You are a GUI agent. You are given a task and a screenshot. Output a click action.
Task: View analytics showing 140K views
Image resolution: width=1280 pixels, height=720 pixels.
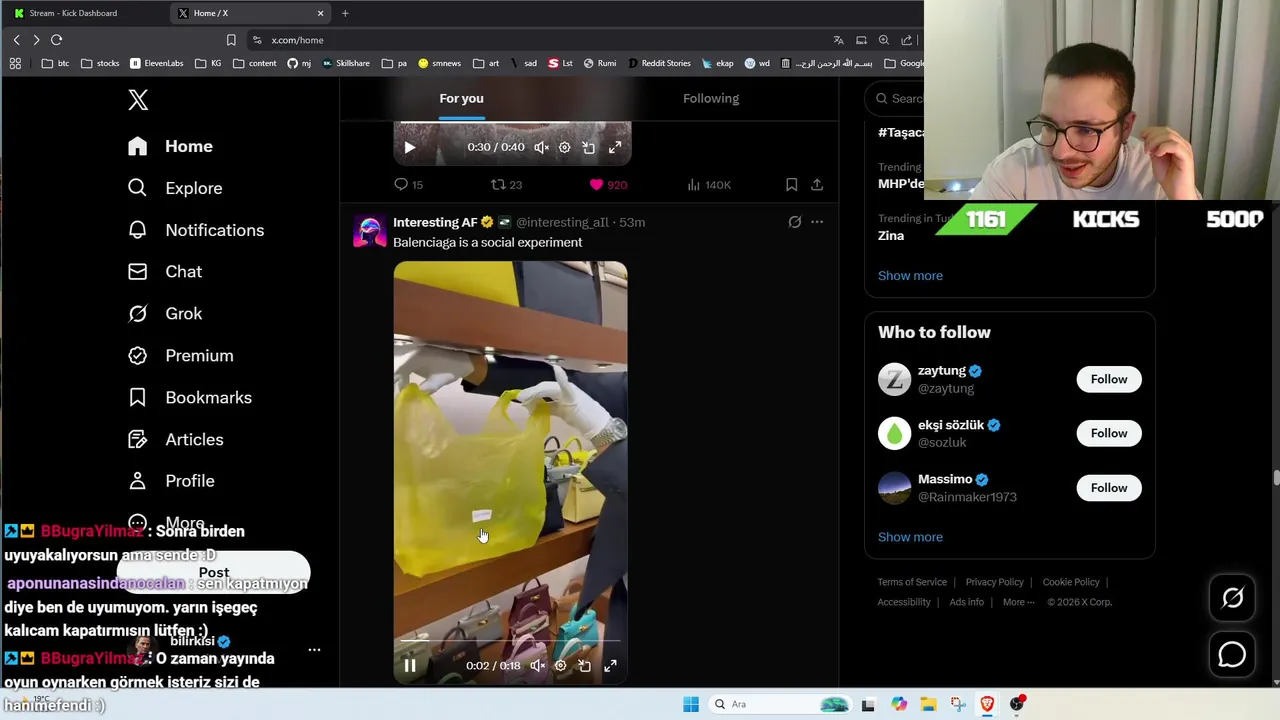pyautogui.click(x=709, y=185)
